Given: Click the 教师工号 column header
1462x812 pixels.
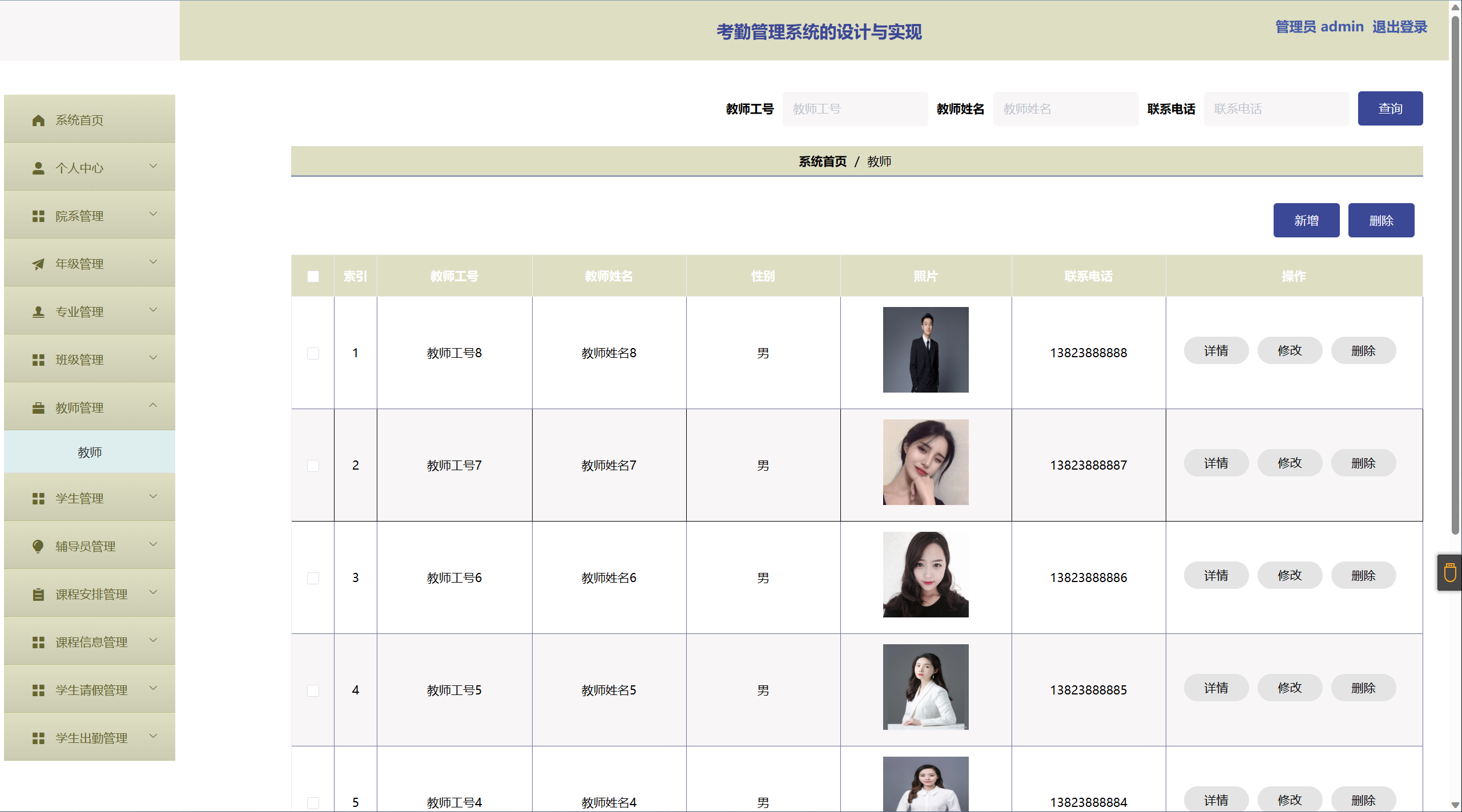Looking at the screenshot, I should tap(454, 276).
